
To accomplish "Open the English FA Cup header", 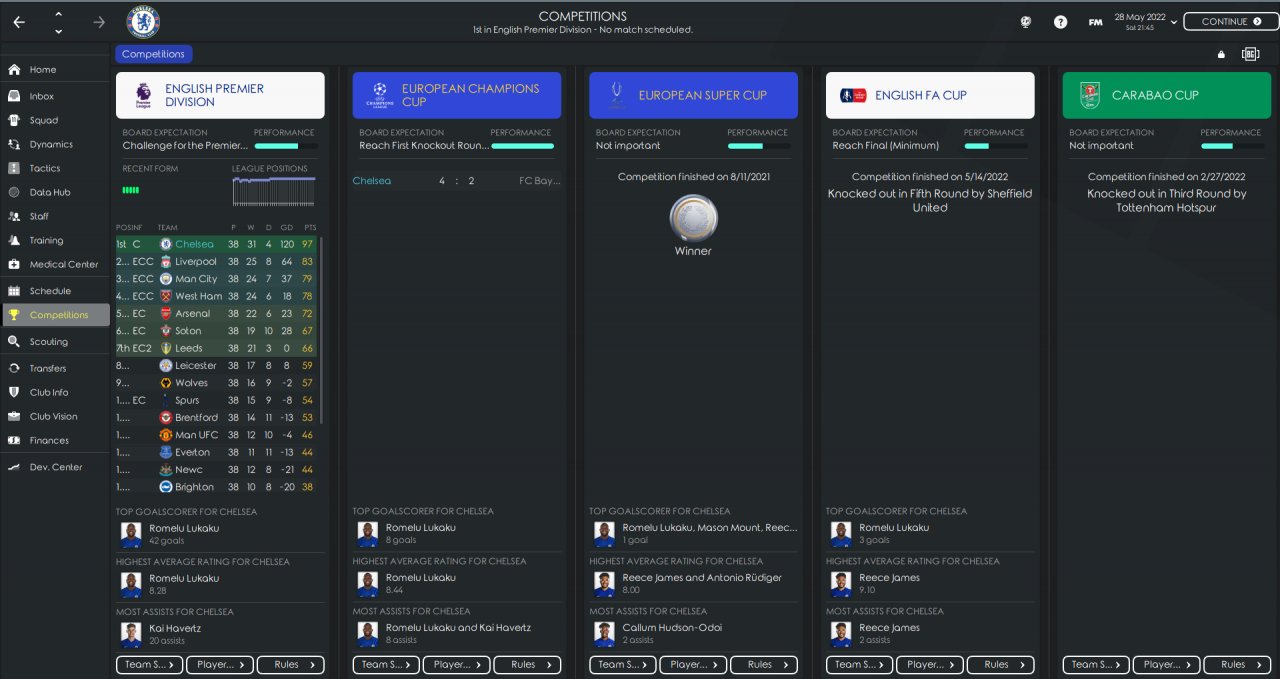I will click(x=930, y=95).
